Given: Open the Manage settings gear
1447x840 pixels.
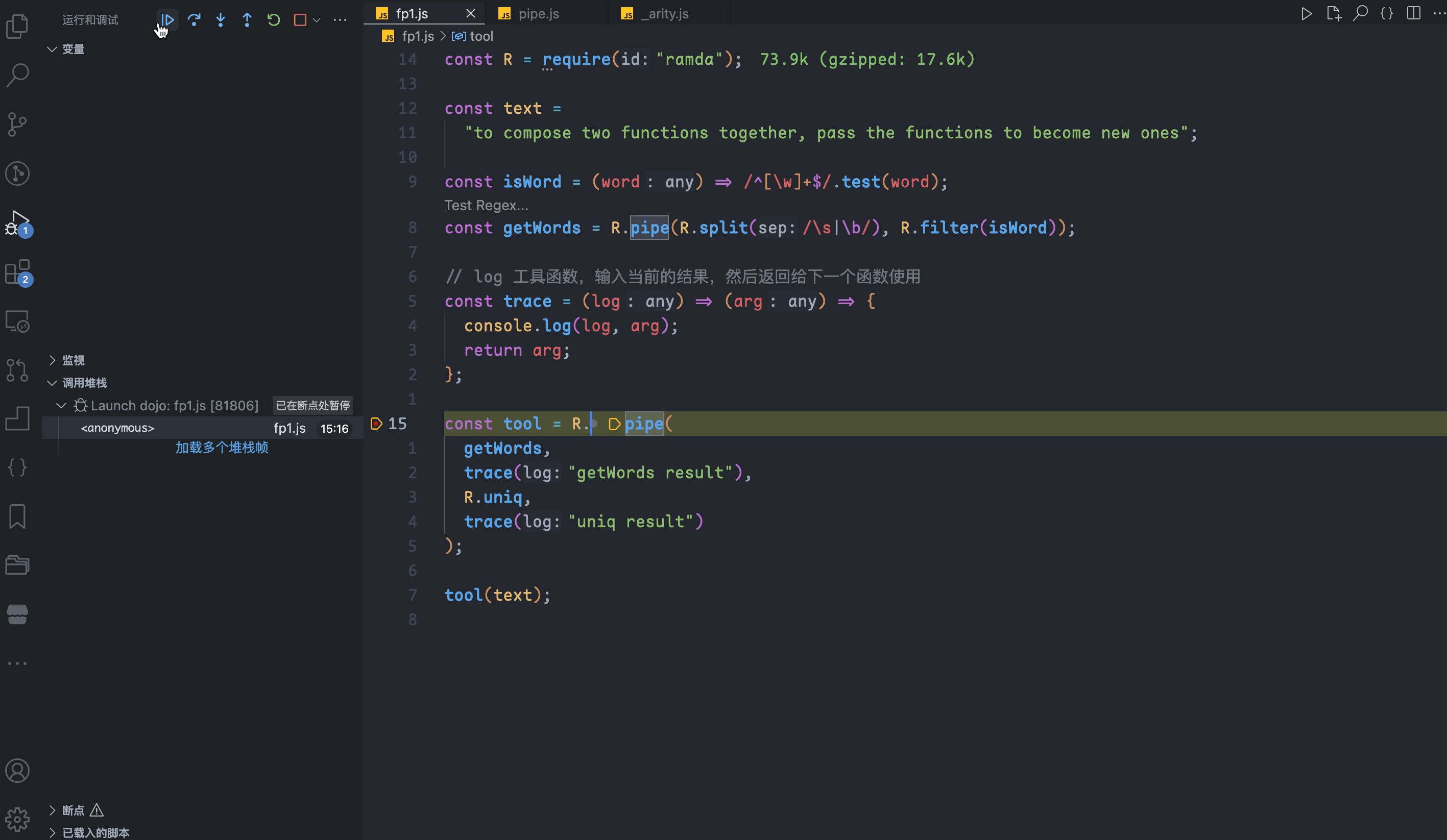Looking at the screenshot, I should tap(17, 820).
